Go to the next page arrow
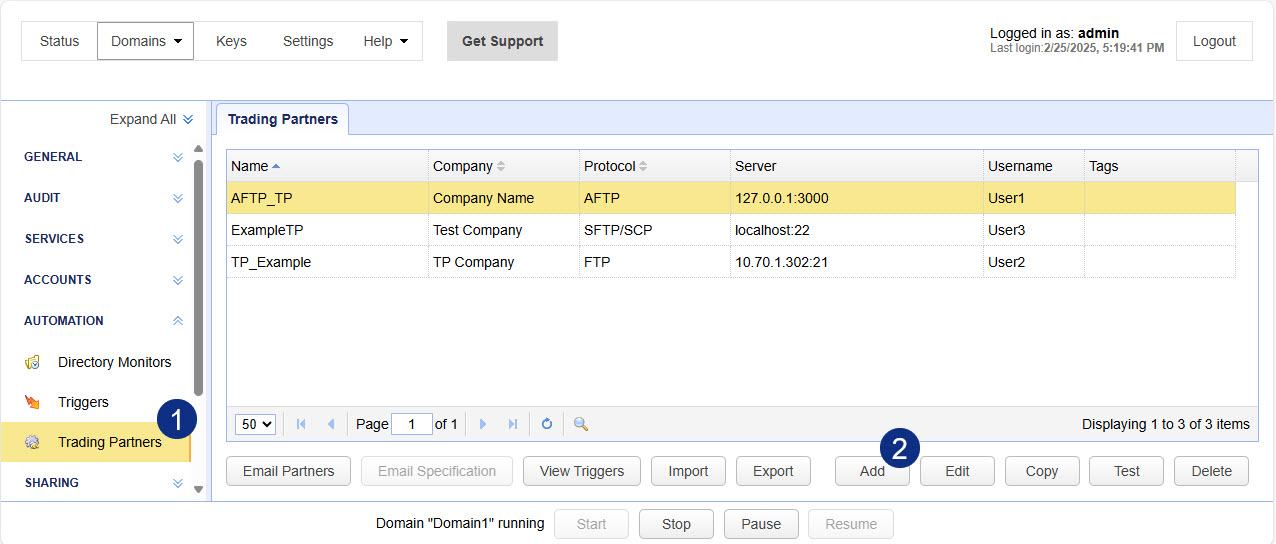 coord(483,424)
